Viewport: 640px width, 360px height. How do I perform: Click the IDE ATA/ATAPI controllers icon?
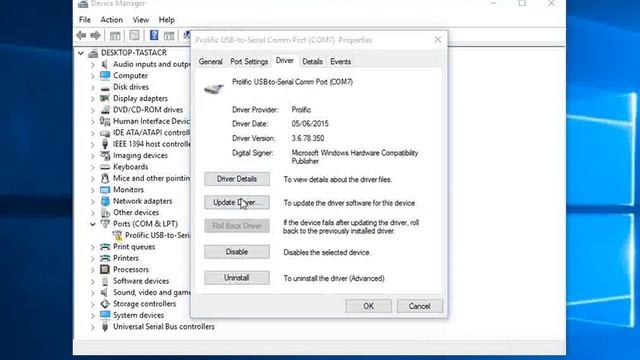(105, 133)
